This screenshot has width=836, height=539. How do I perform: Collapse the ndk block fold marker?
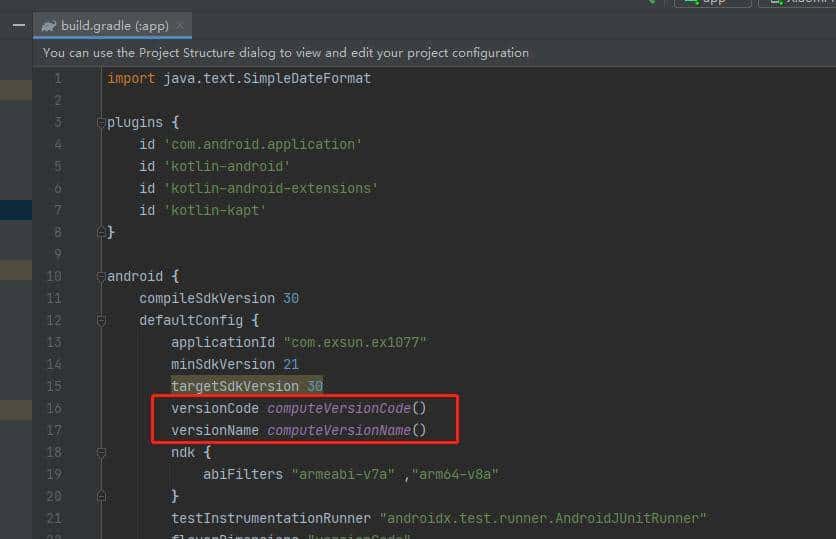click(101, 452)
